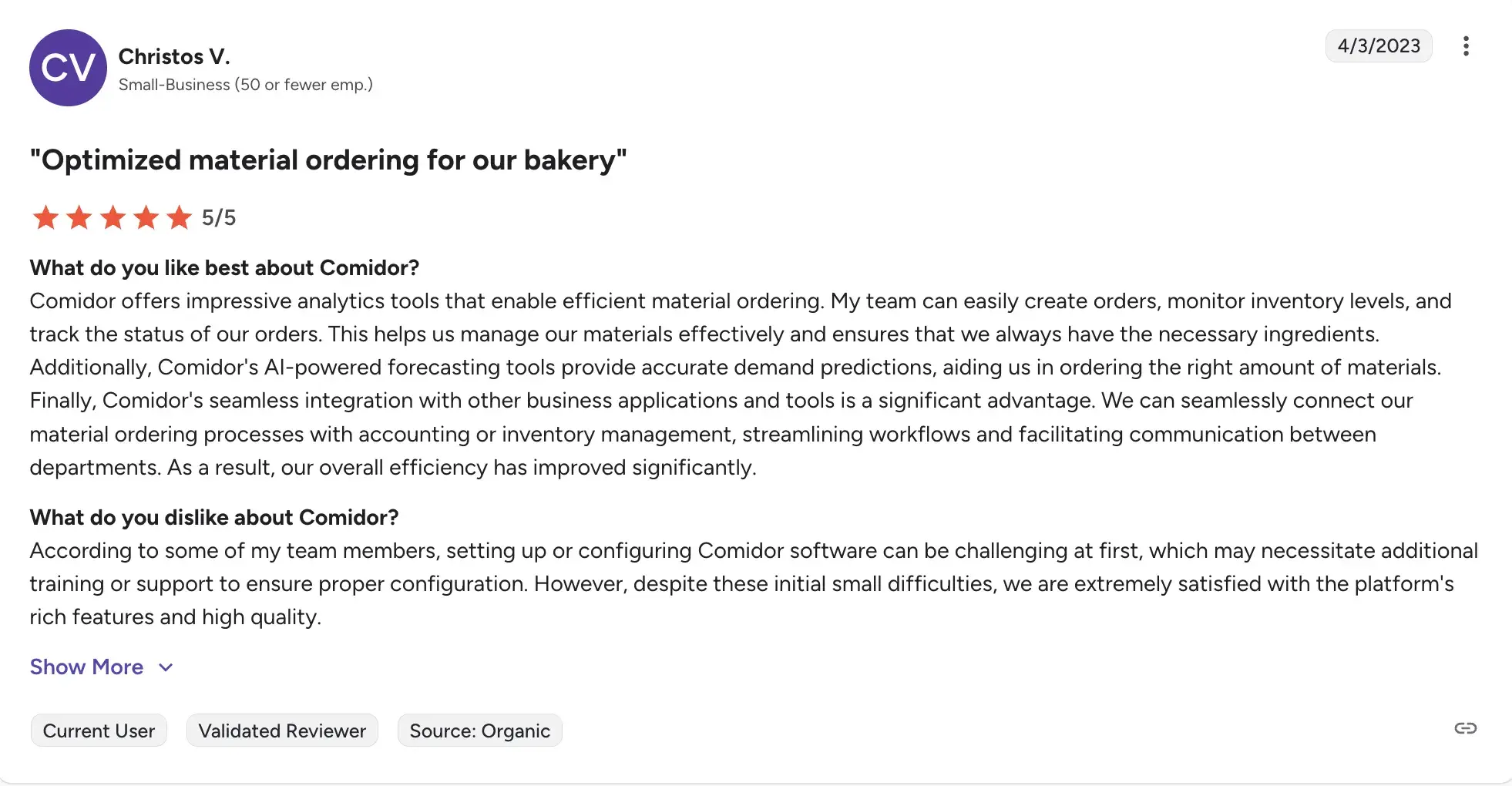Click the review title about bakery ordering
Screen dimensions: 1512x786
pos(328,160)
